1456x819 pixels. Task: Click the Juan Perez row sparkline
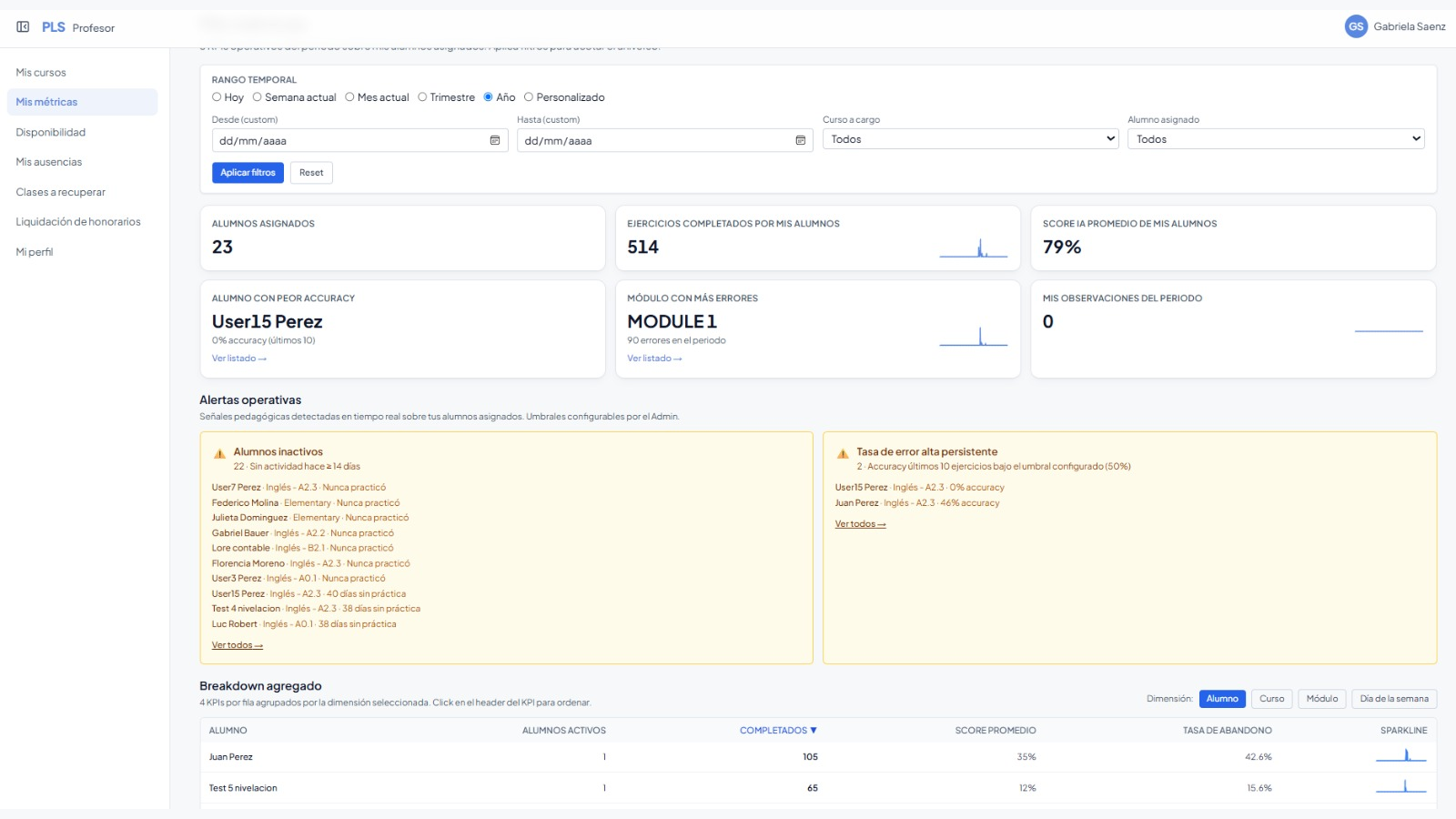point(1401,755)
